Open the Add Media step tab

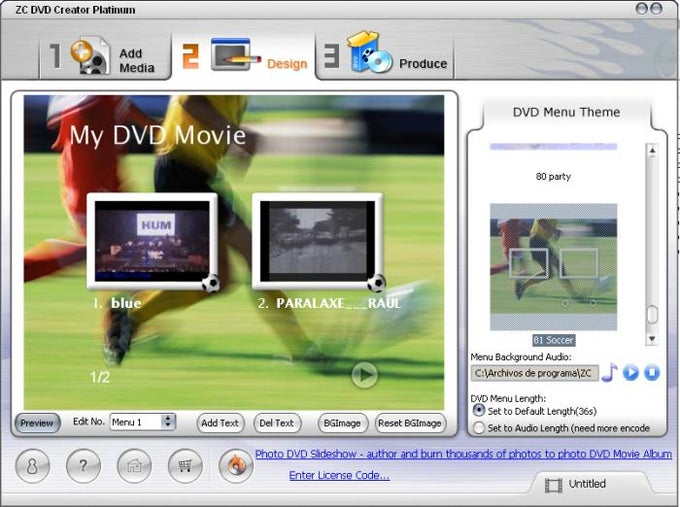[x=105, y=57]
